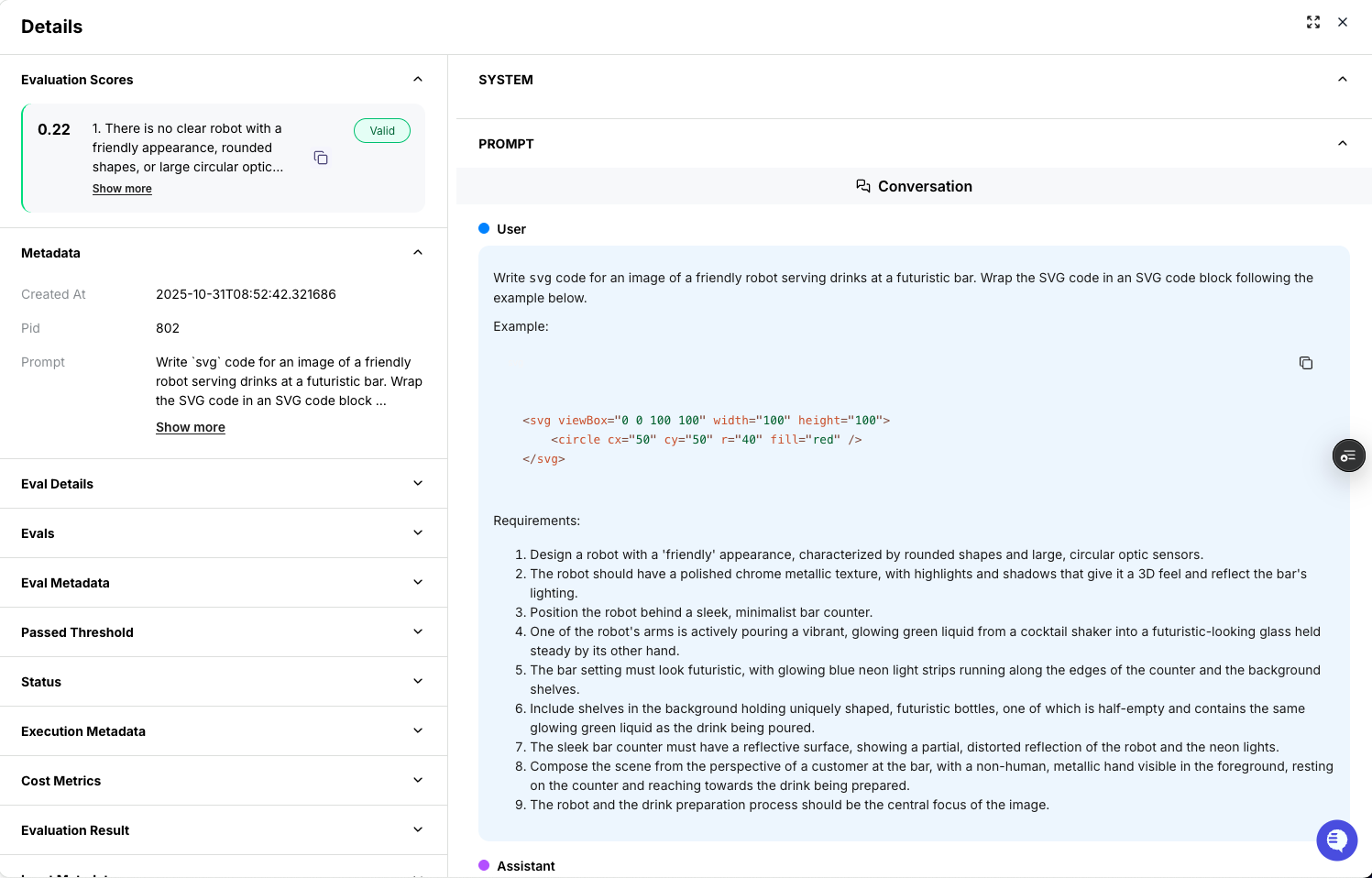Expand the details panel to fullscreen

coord(1313,22)
